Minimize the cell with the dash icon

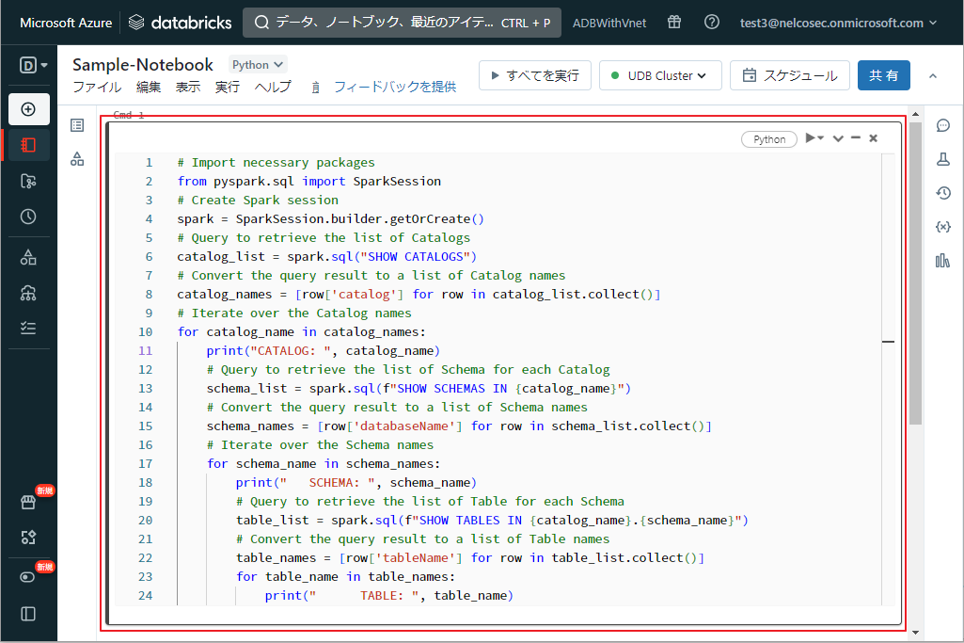856,139
